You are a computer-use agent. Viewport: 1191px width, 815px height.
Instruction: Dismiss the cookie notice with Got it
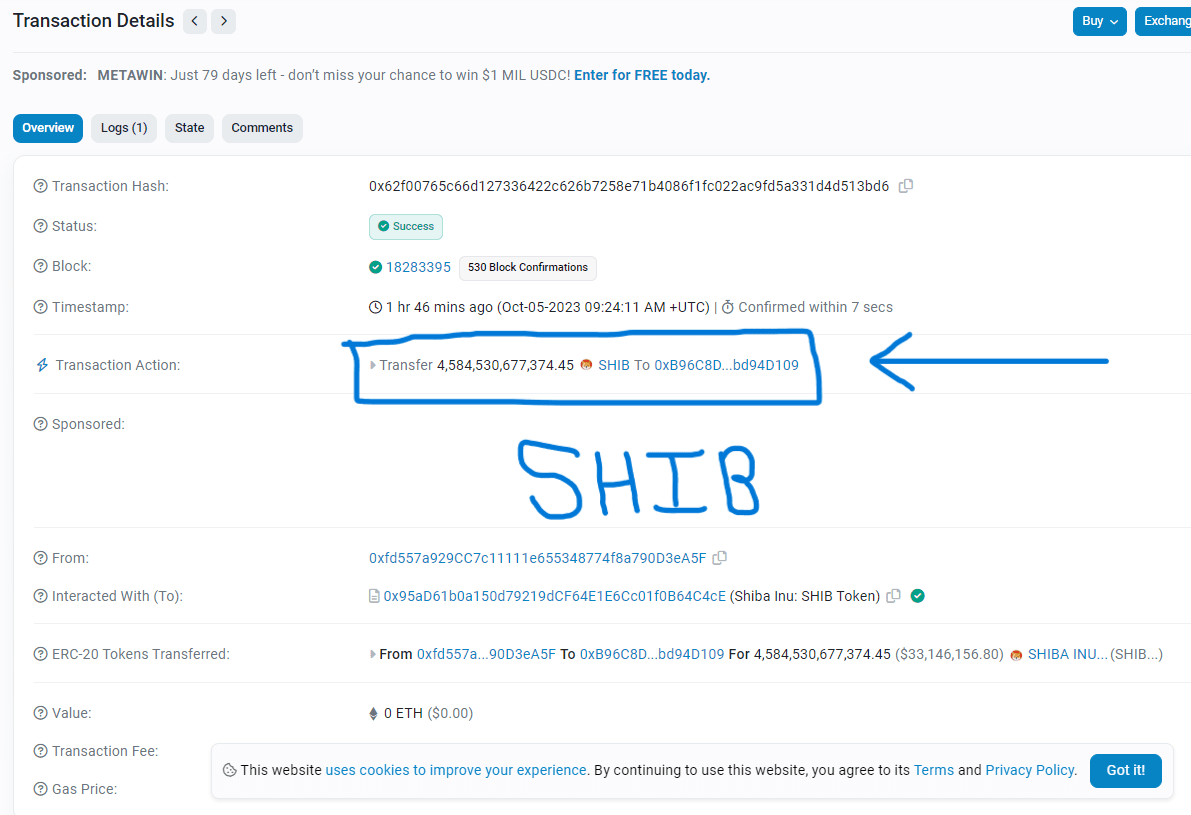pyautogui.click(x=1125, y=770)
